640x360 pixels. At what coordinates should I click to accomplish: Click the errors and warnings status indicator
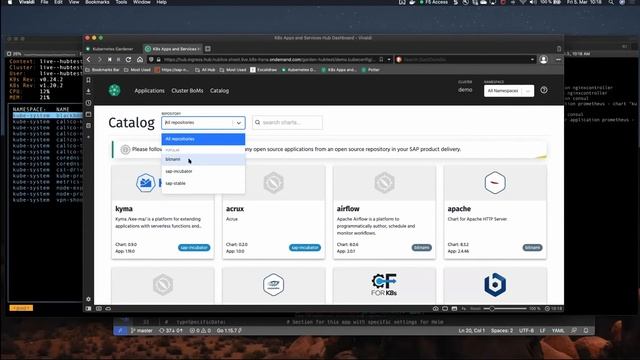point(200,331)
